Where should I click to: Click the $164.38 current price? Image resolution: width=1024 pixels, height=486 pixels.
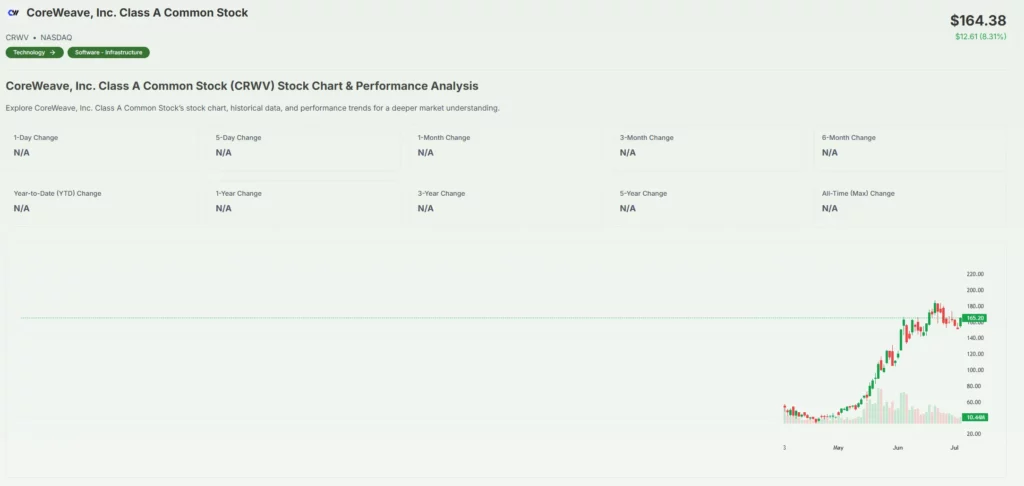[x=977, y=18]
